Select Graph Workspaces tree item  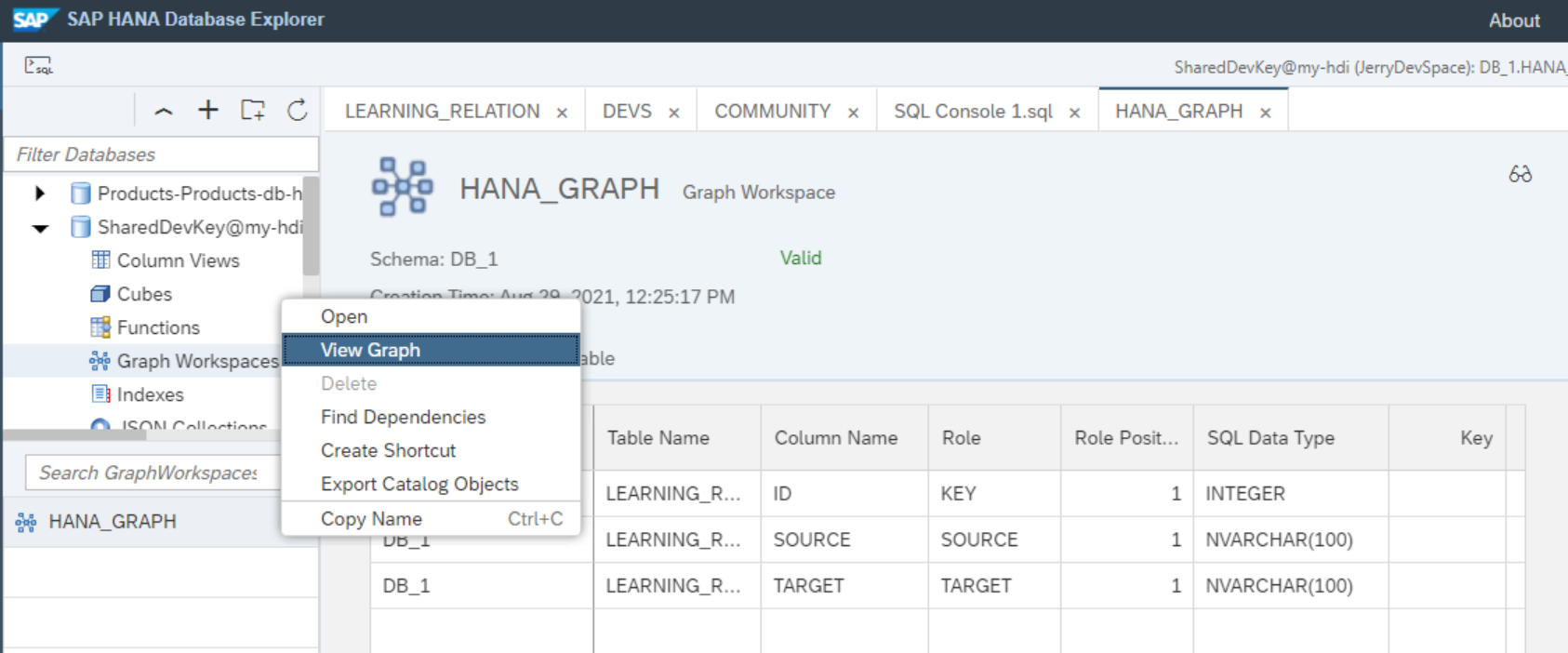click(197, 361)
